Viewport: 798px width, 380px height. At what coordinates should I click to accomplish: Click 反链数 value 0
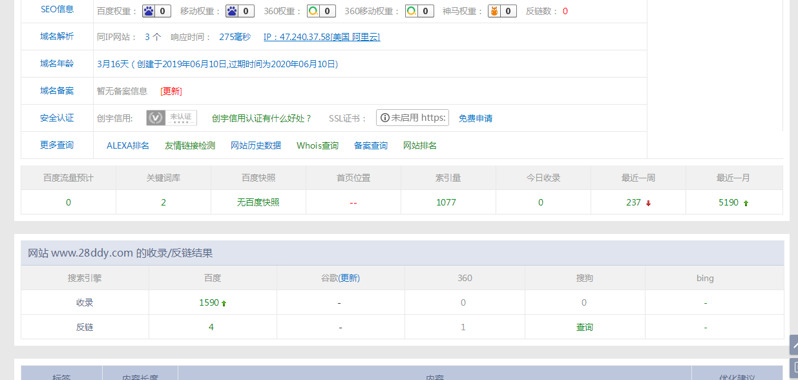pos(565,11)
